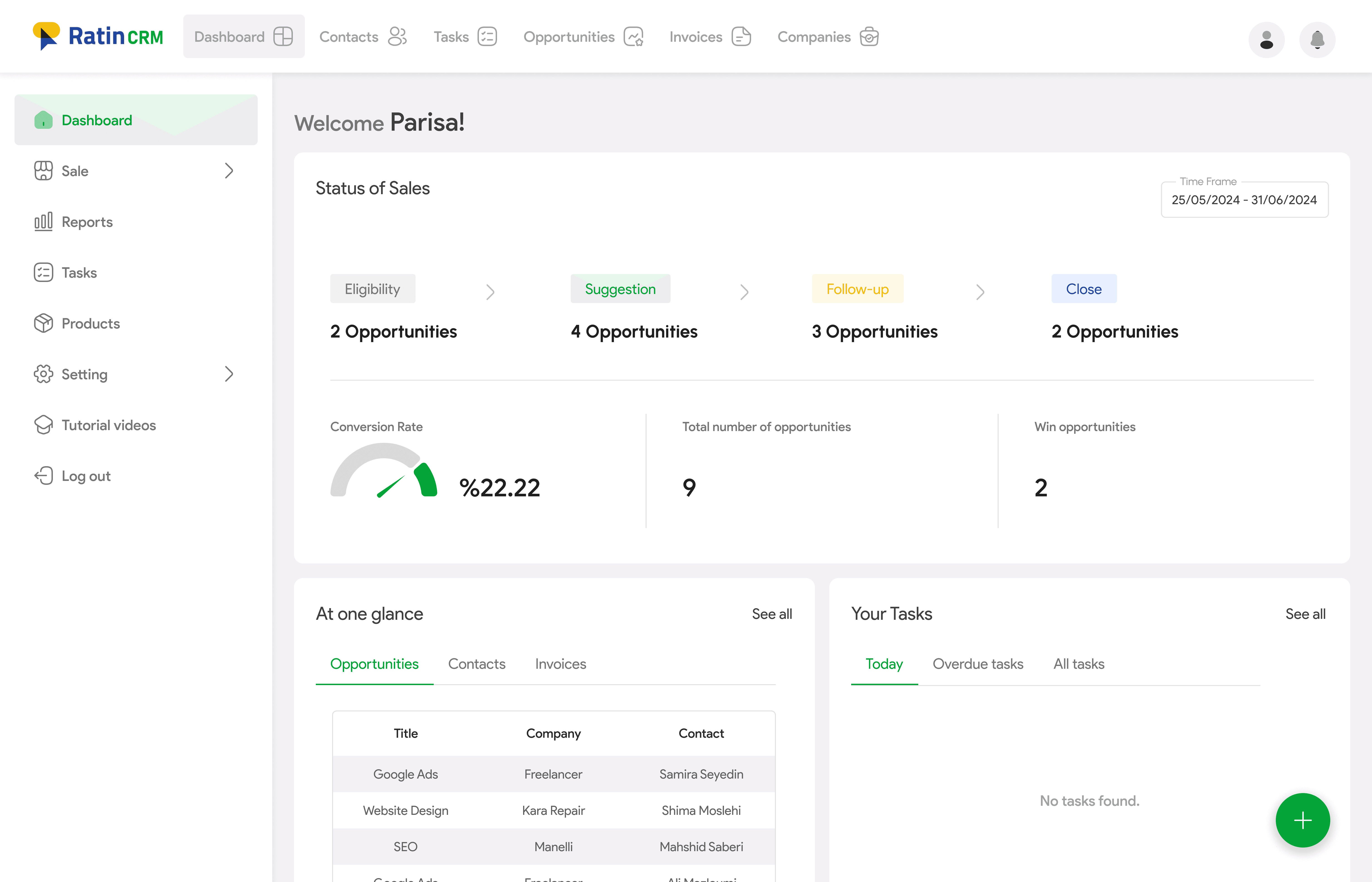Open the Companies briefcase icon in top nav
1372x882 pixels.
pos(869,37)
